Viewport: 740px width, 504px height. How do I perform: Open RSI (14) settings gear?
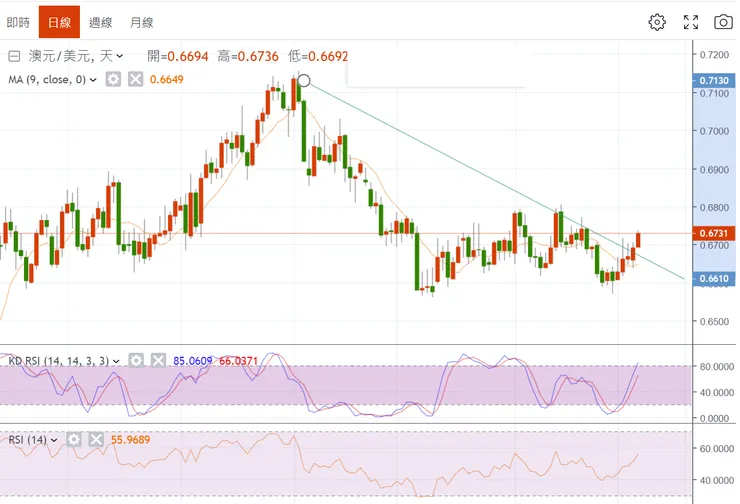point(74,439)
